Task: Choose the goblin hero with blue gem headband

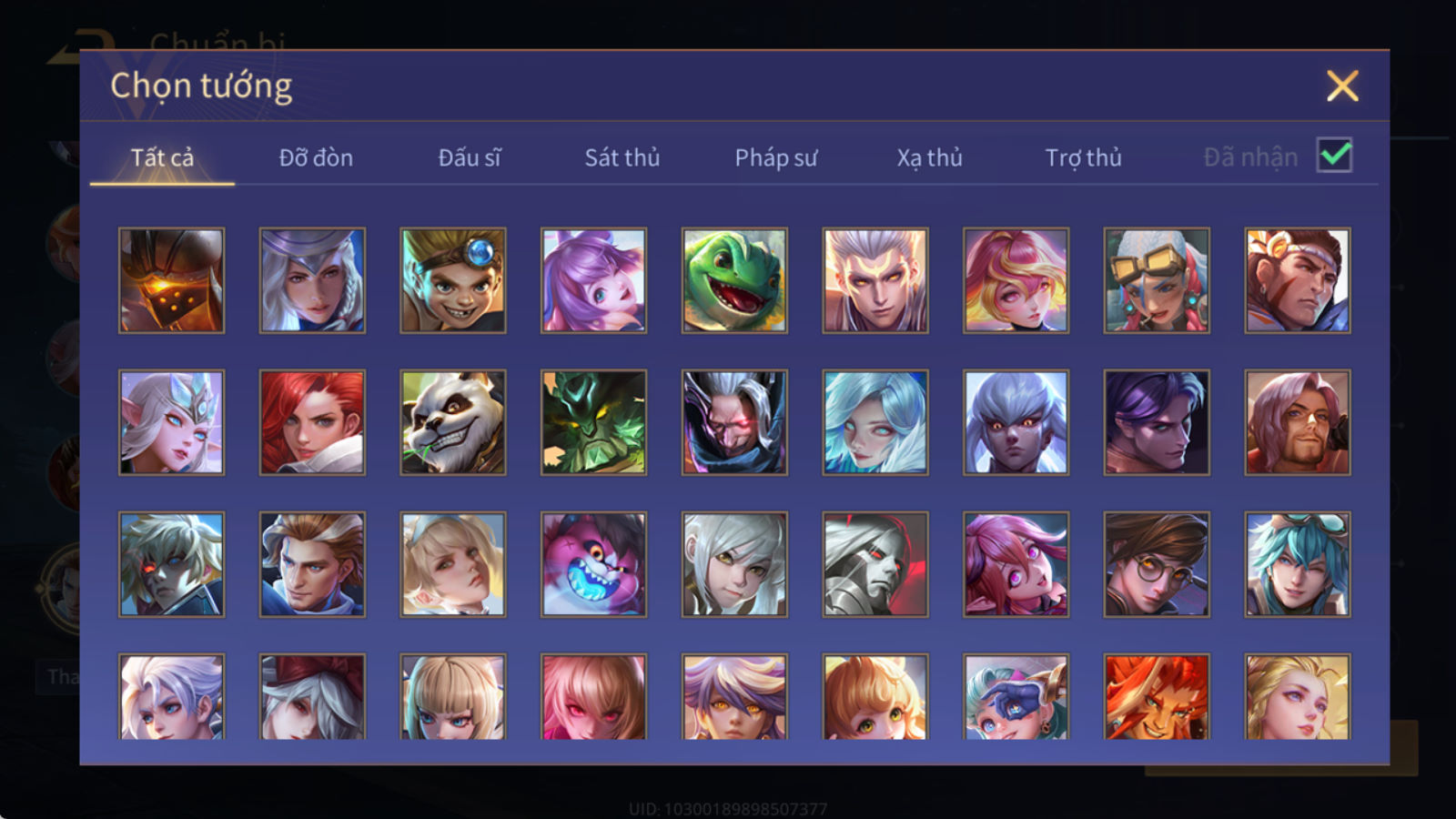Action: pyautogui.click(x=453, y=280)
